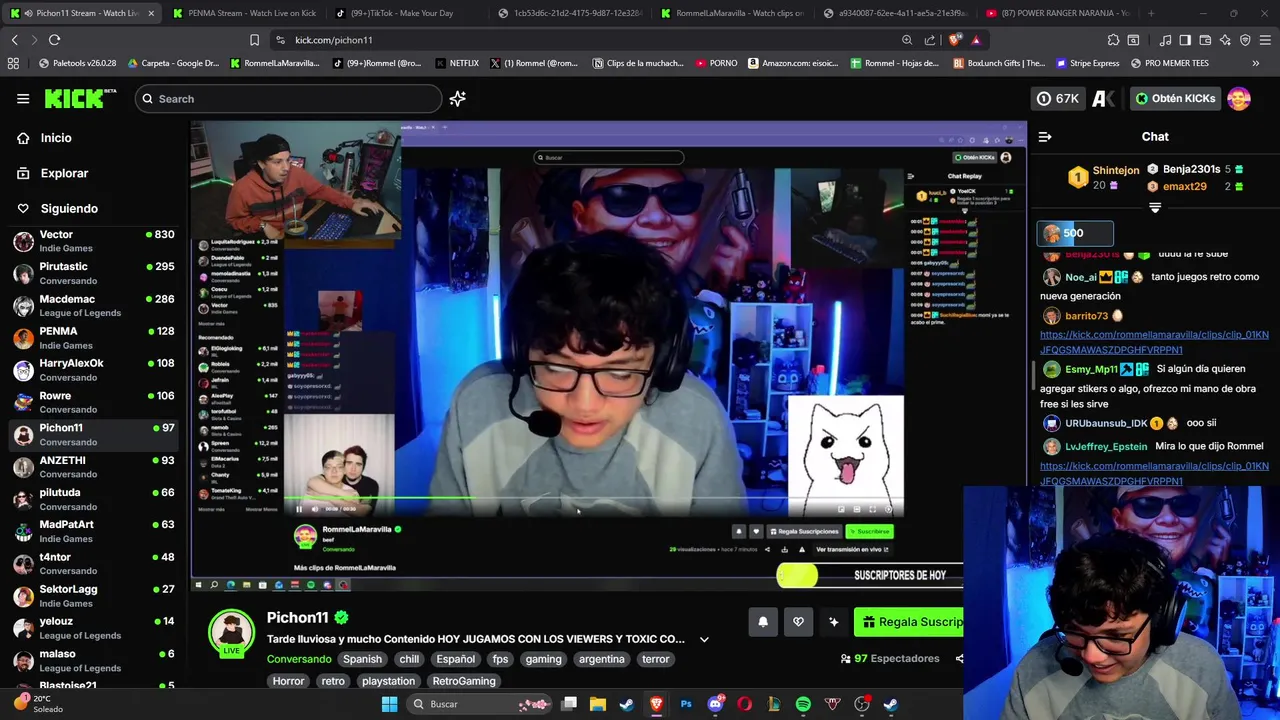Click the Conversando category link
This screenshot has width=1280, height=720.
pyautogui.click(x=299, y=659)
